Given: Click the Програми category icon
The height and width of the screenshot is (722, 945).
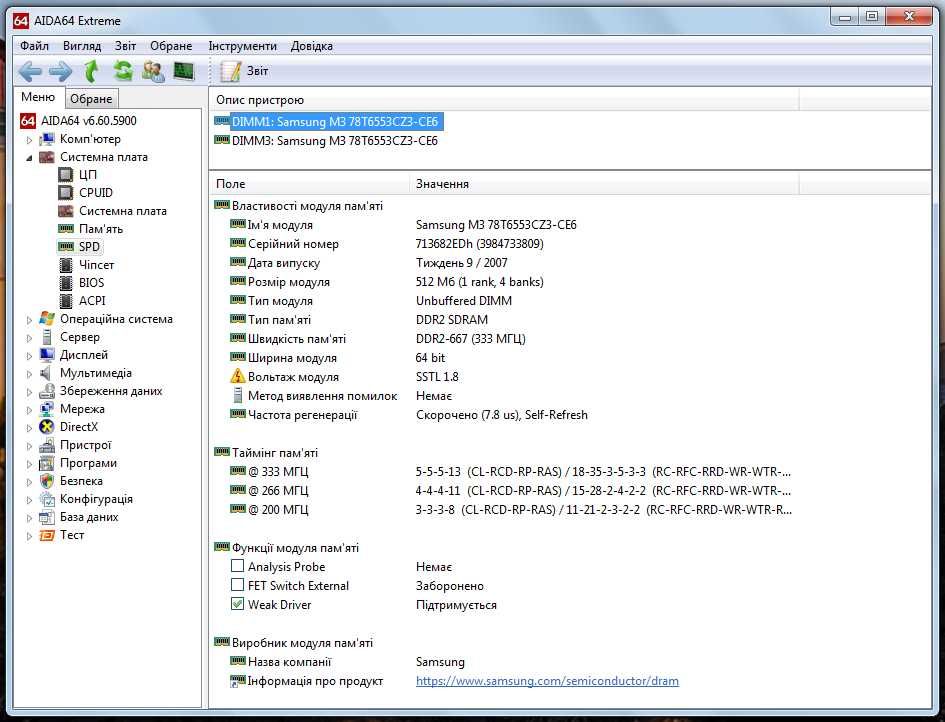Looking at the screenshot, I should click(47, 463).
